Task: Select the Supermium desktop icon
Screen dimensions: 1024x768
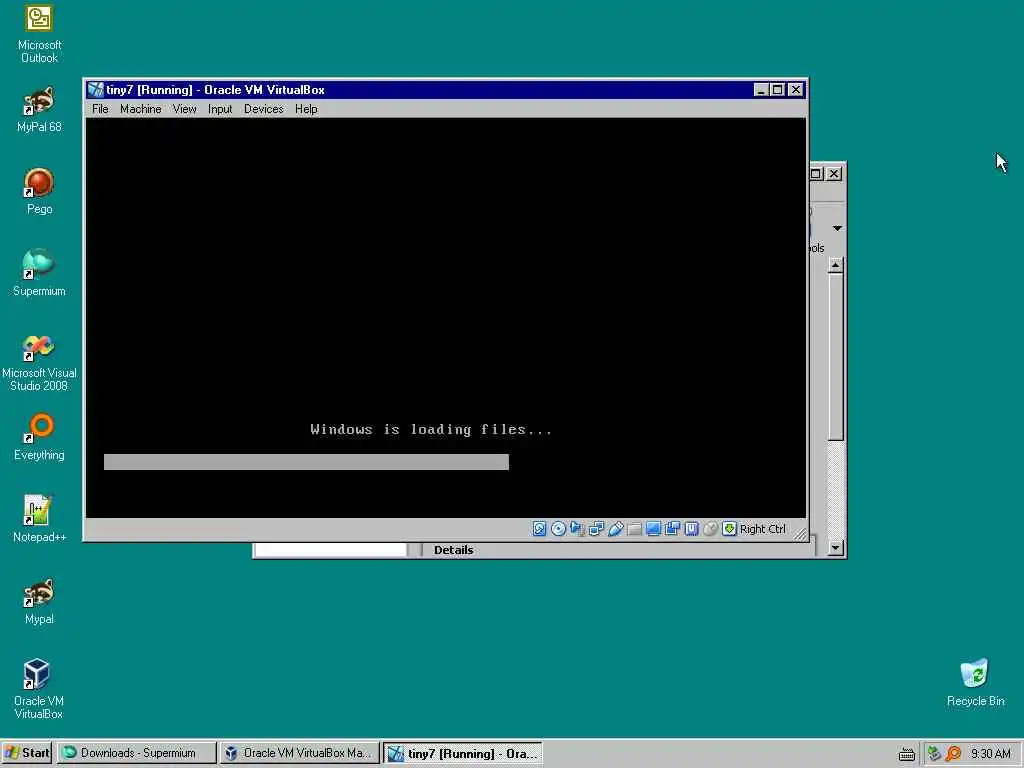Action: click(x=39, y=274)
